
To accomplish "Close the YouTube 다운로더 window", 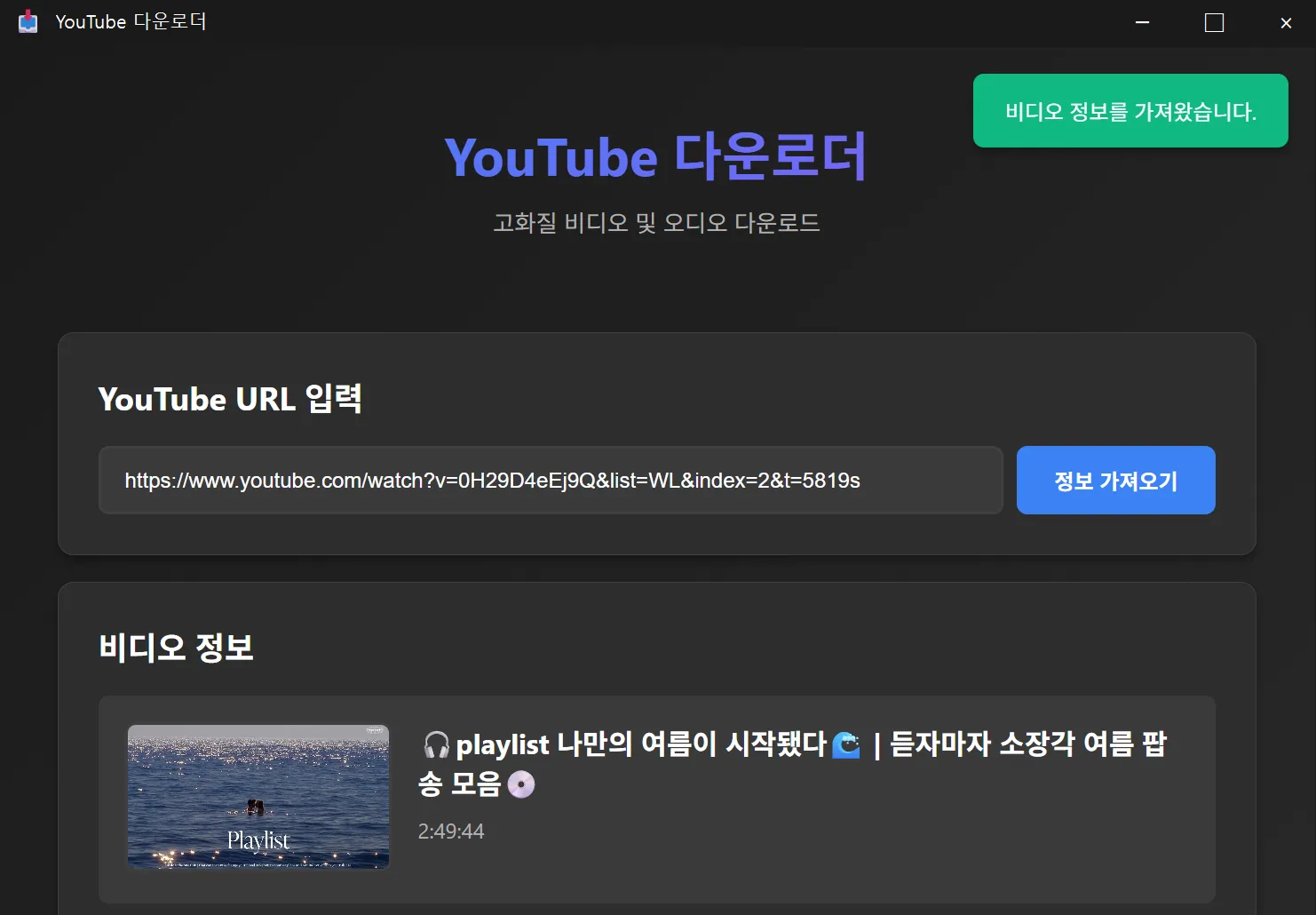I will point(1286,22).
